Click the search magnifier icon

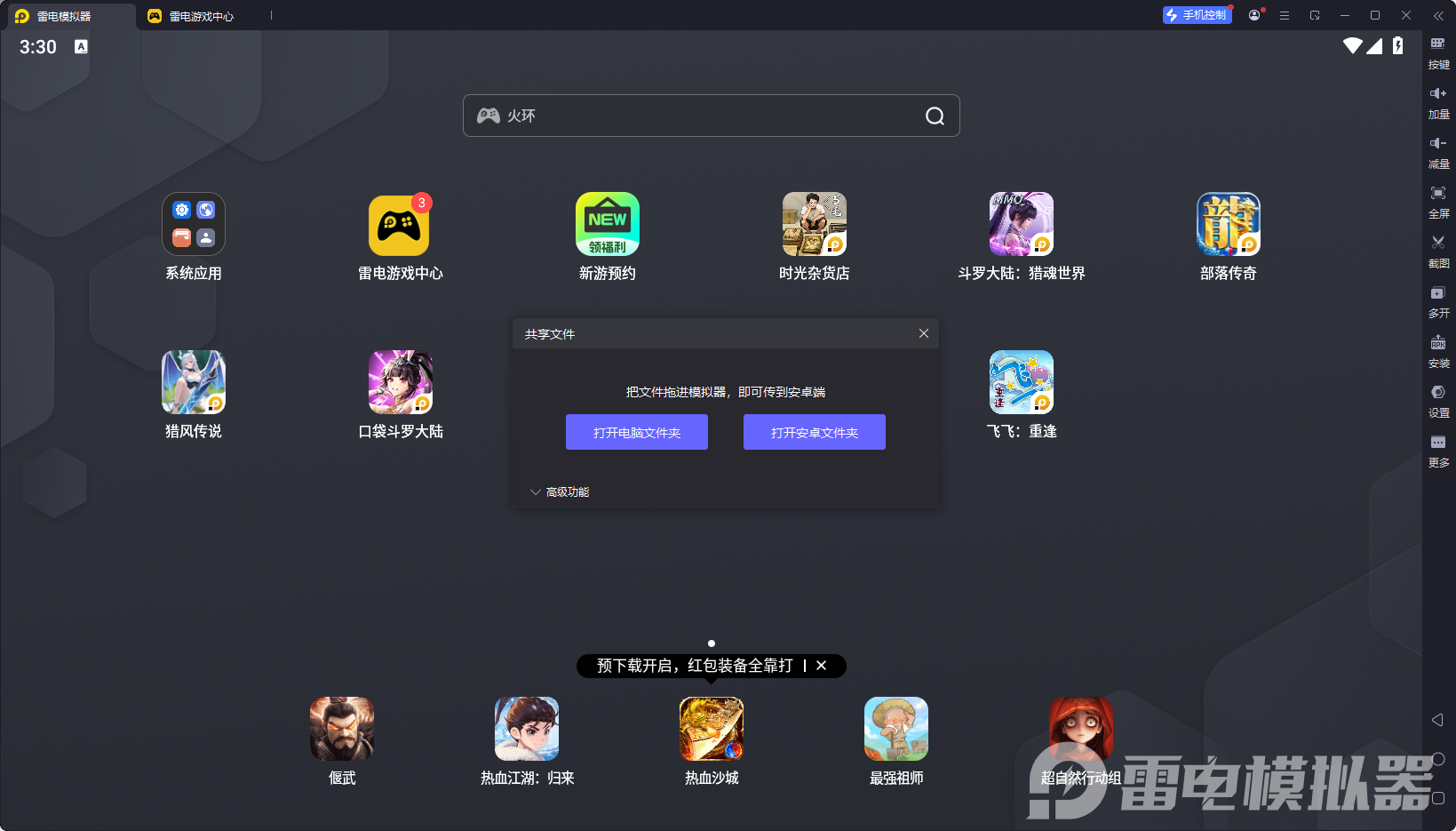tap(935, 116)
